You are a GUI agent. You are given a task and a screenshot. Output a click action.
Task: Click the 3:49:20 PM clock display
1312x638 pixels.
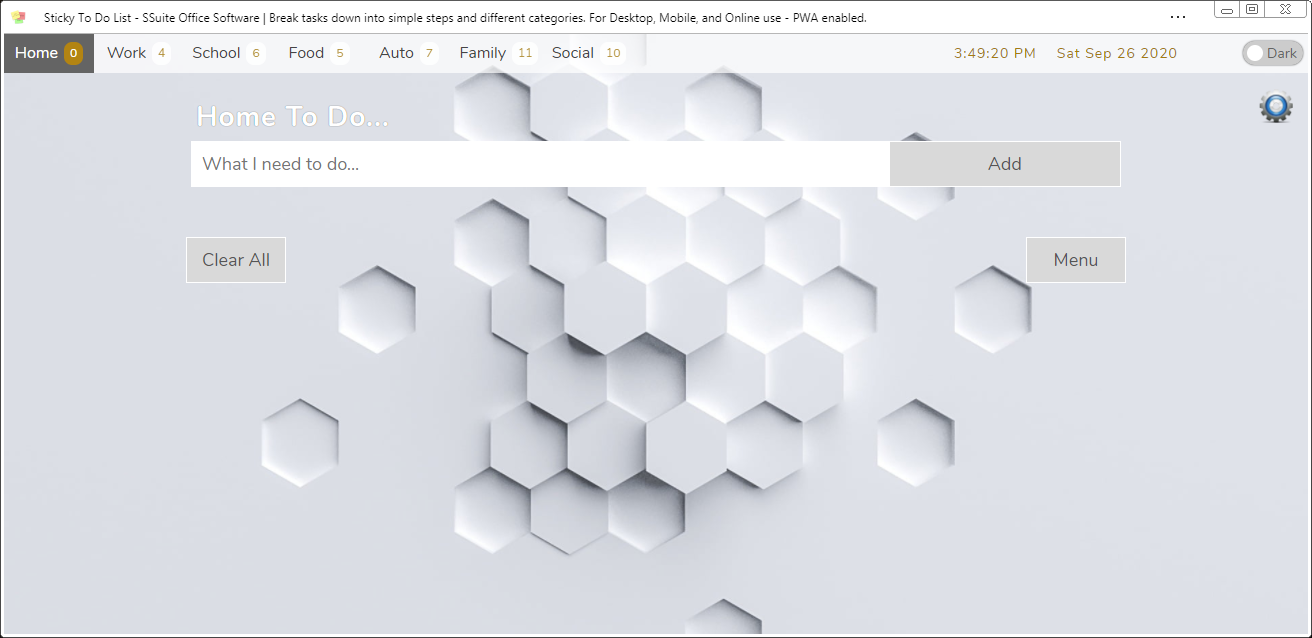click(x=994, y=54)
